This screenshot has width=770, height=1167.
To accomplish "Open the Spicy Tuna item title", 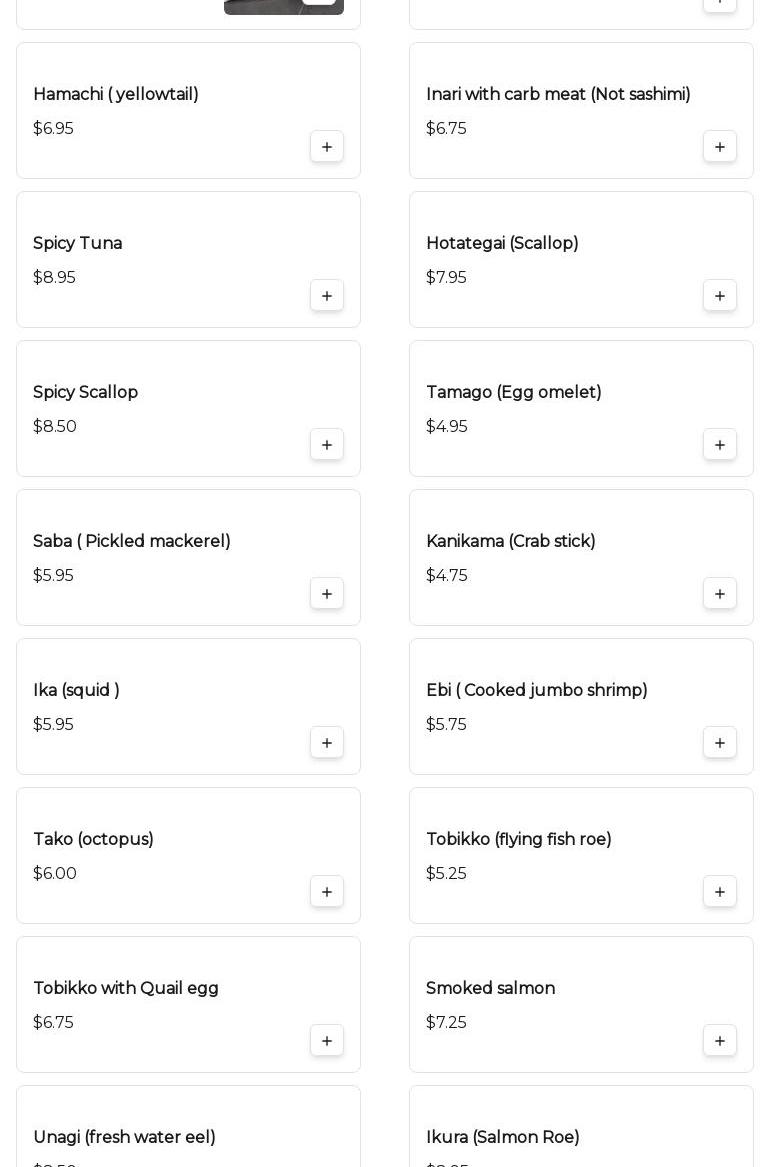I will [78, 244].
